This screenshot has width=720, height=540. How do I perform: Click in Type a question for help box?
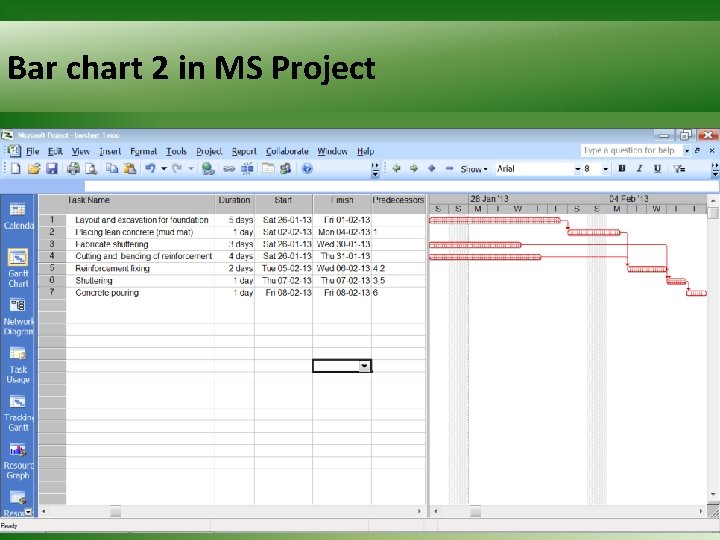click(x=631, y=151)
